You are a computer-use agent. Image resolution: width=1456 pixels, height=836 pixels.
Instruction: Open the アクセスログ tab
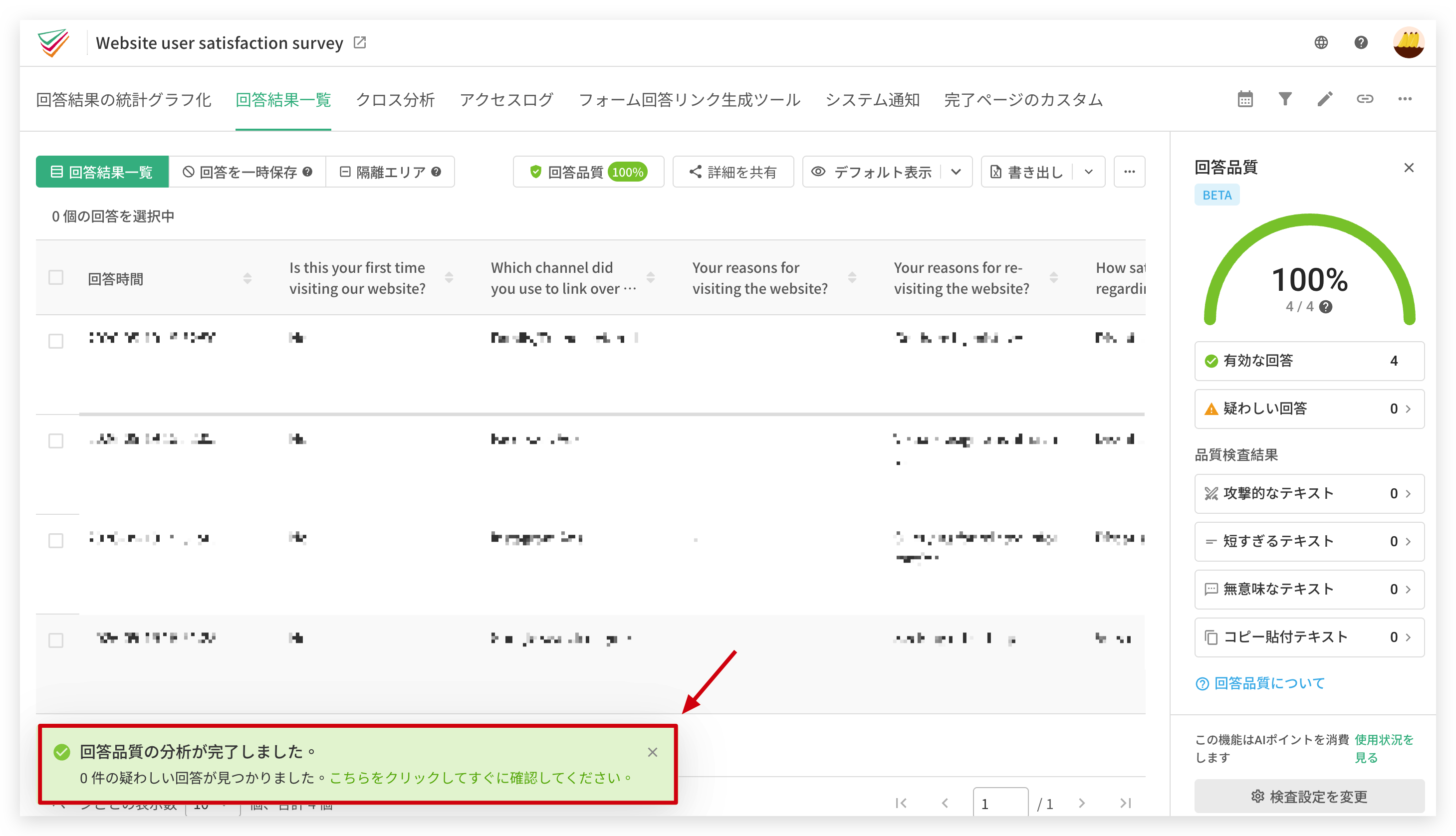506,100
